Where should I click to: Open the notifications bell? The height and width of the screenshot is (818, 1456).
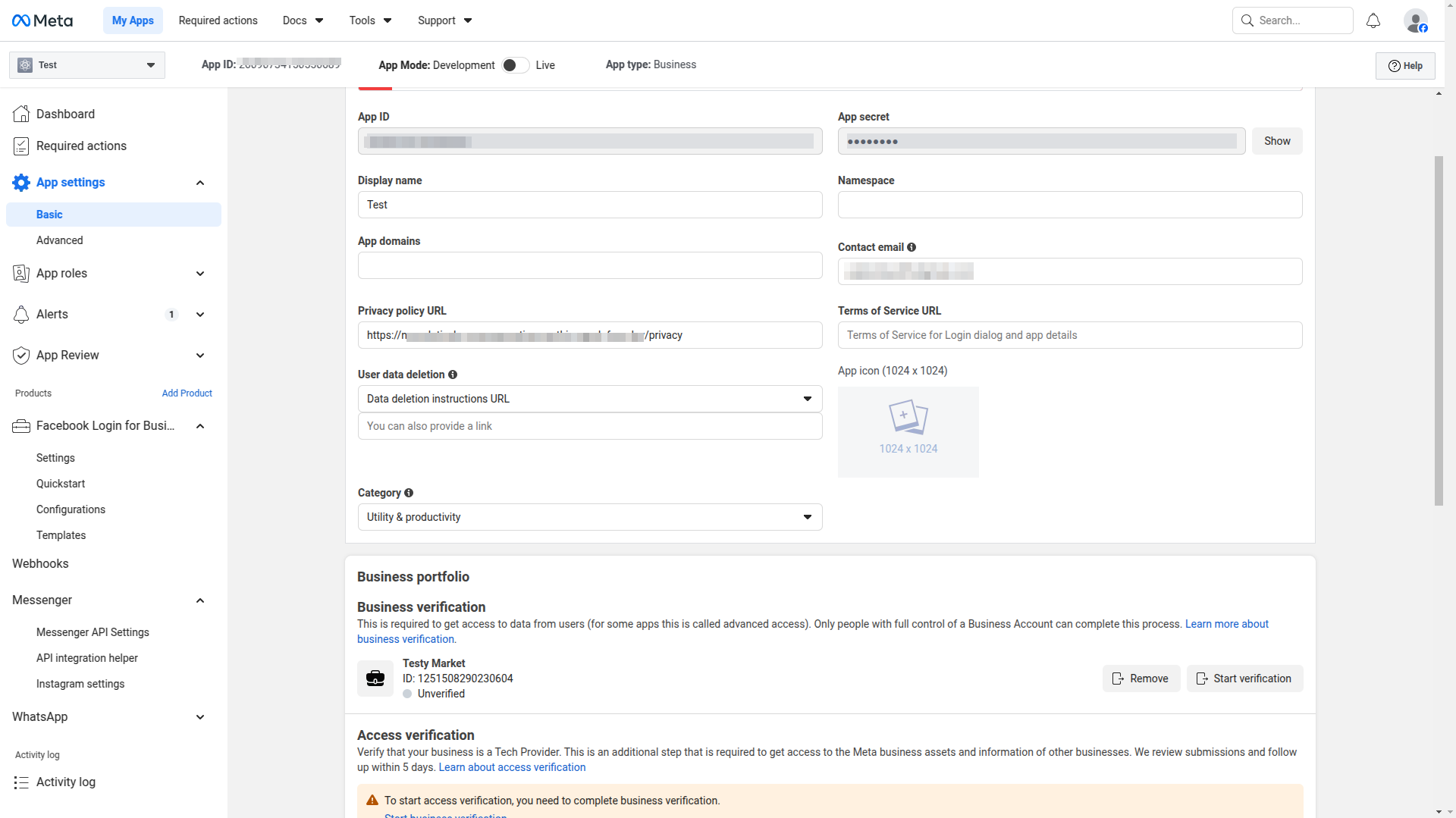click(x=1373, y=20)
